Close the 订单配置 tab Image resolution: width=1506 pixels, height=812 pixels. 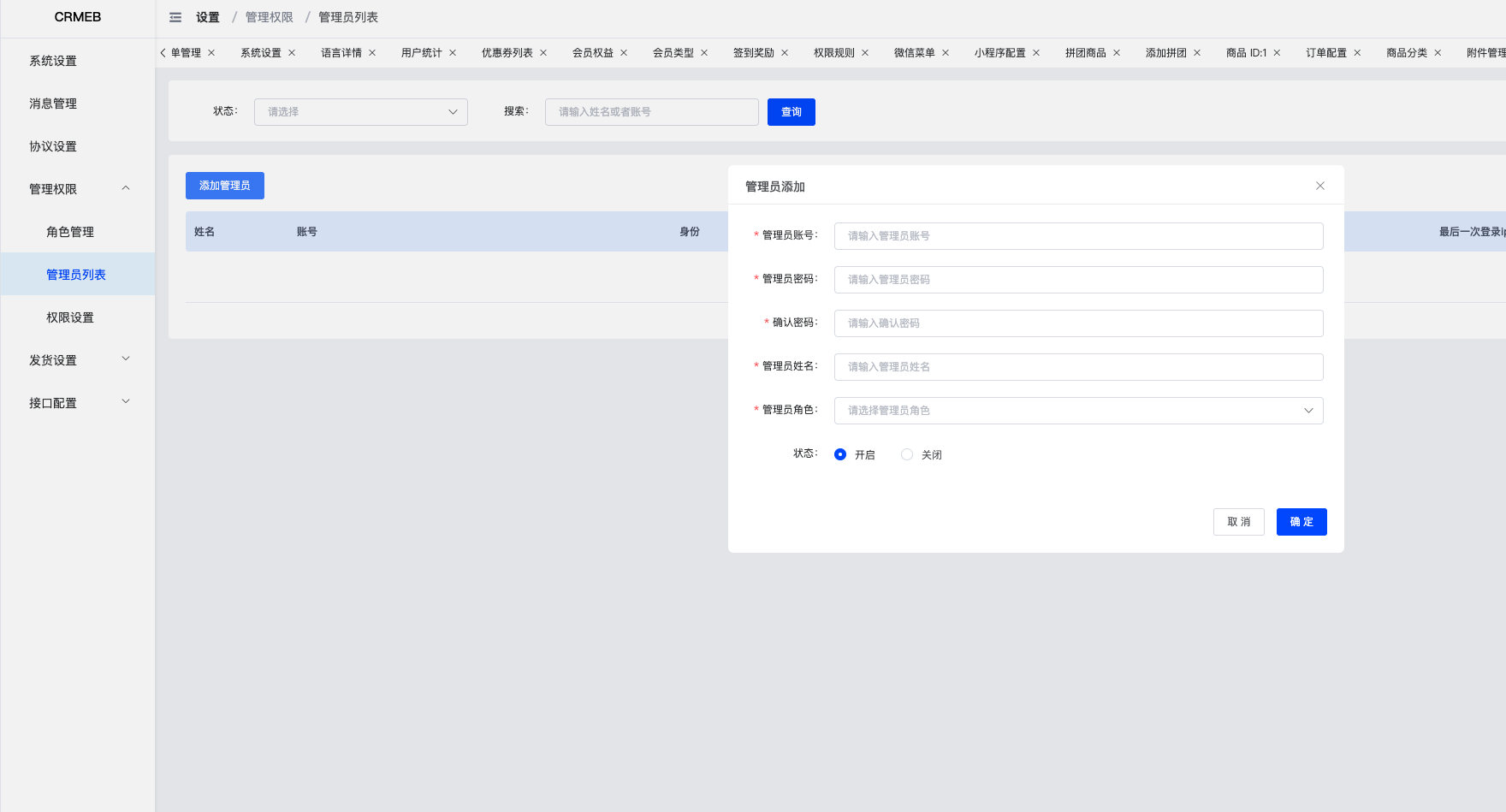point(1357,53)
